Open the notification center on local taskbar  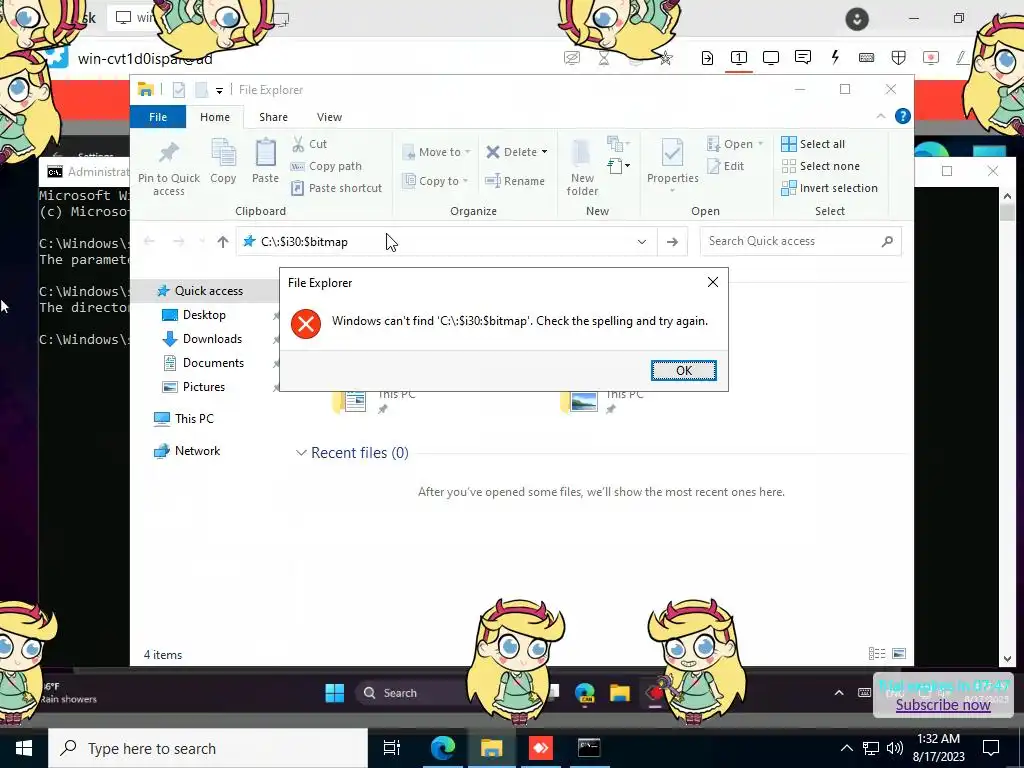[x=991, y=748]
